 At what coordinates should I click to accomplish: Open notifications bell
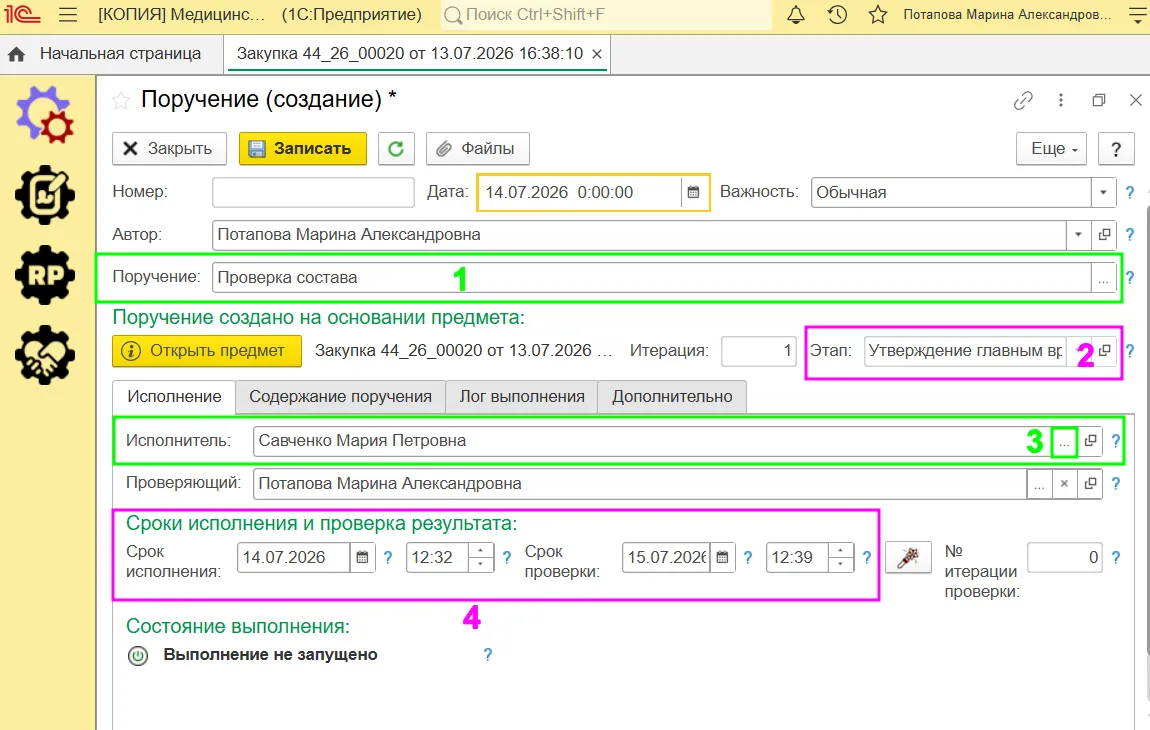(796, 15)
